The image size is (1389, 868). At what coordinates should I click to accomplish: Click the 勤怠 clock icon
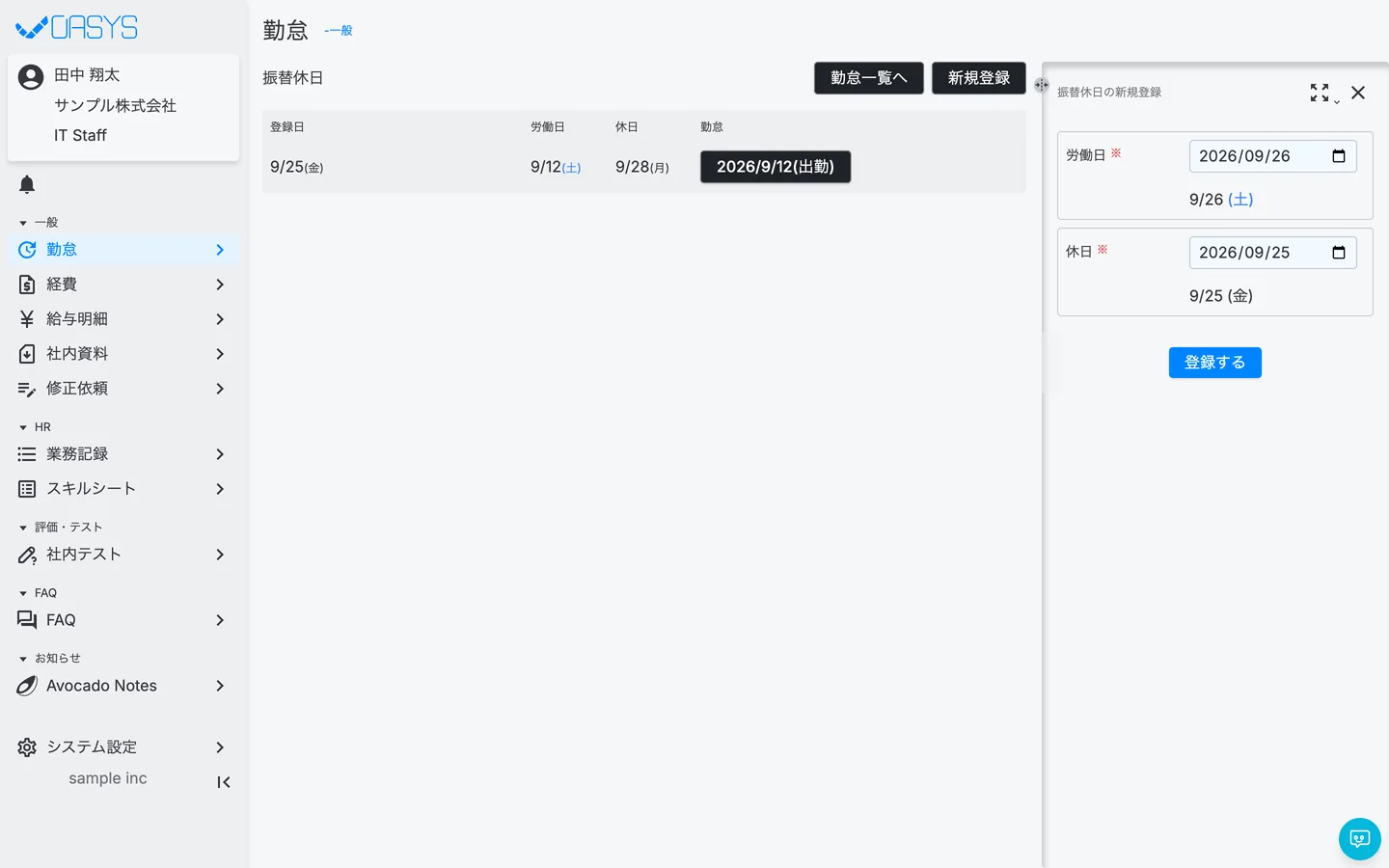click(27, 250)
